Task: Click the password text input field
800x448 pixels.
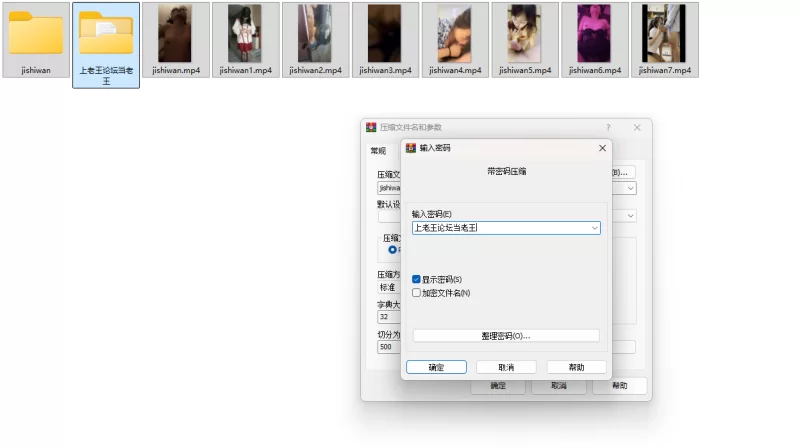Action: (x=500, y=228)
